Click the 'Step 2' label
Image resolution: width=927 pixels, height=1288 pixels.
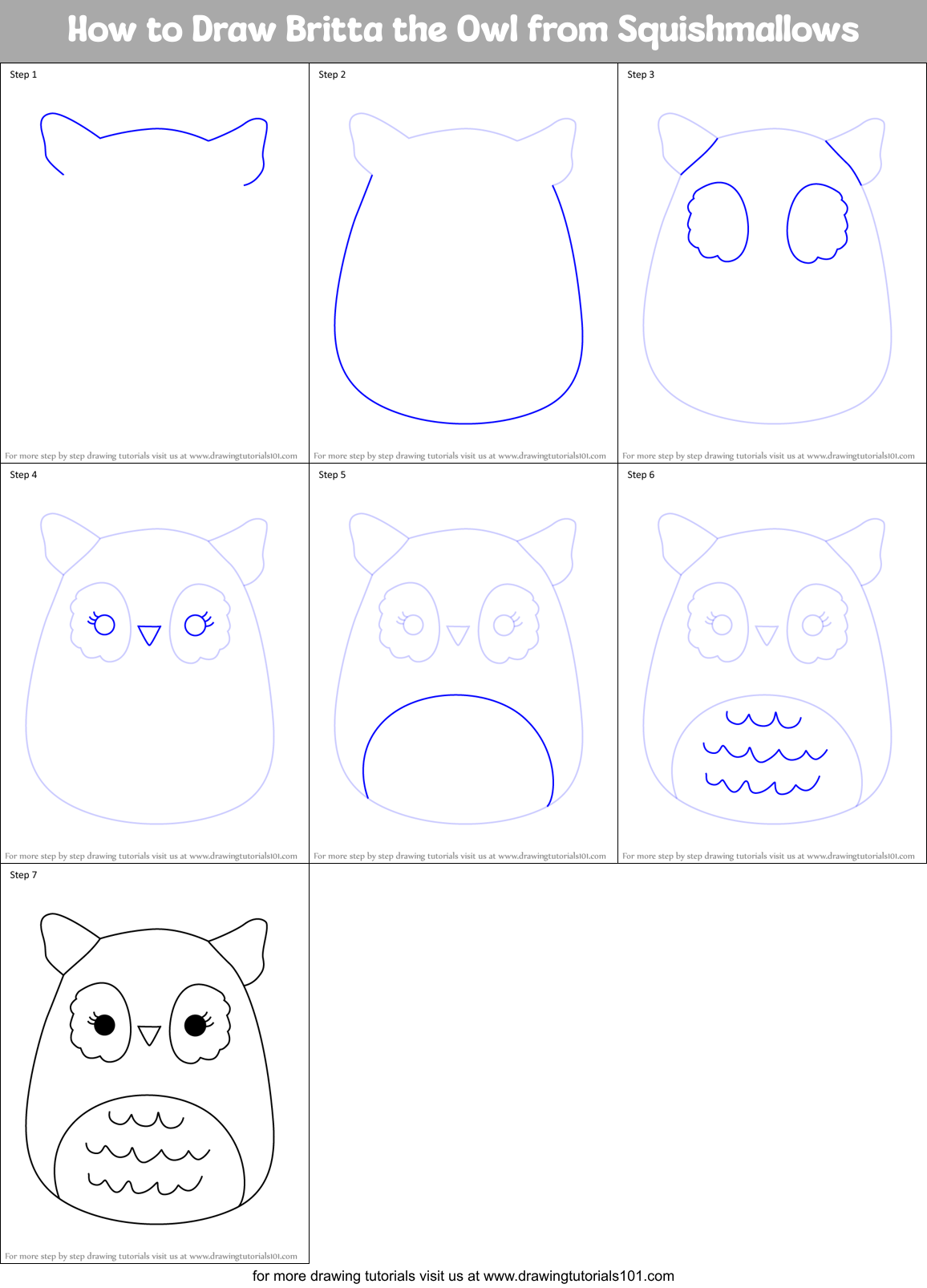pos(332,75)
